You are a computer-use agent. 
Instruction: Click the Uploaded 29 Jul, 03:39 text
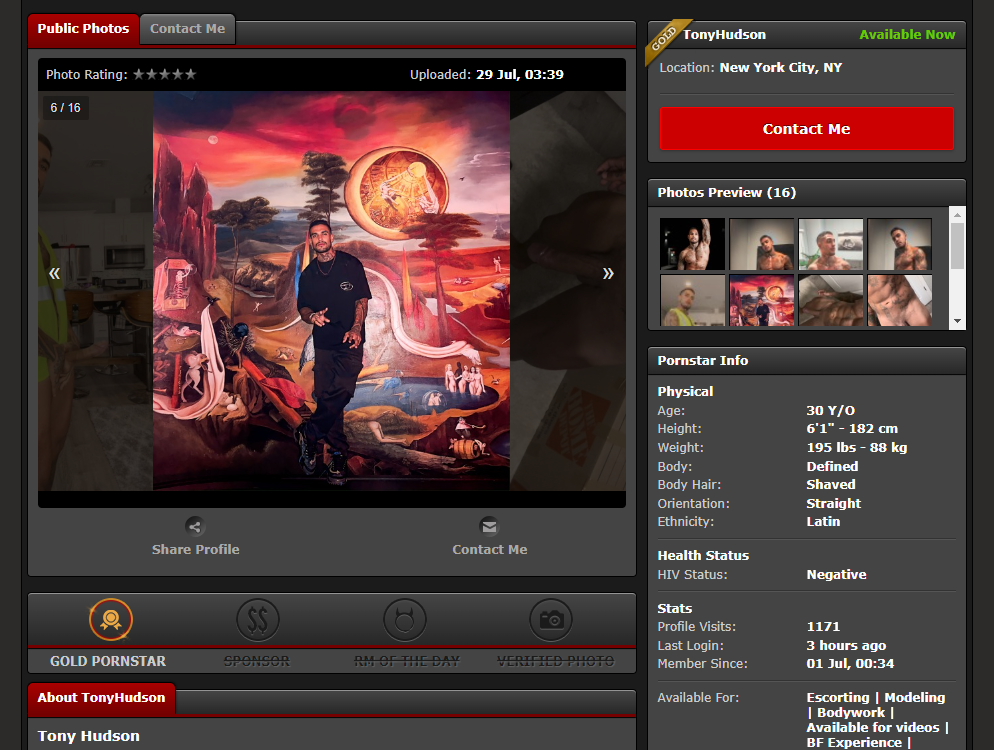(x=486, y=74)
